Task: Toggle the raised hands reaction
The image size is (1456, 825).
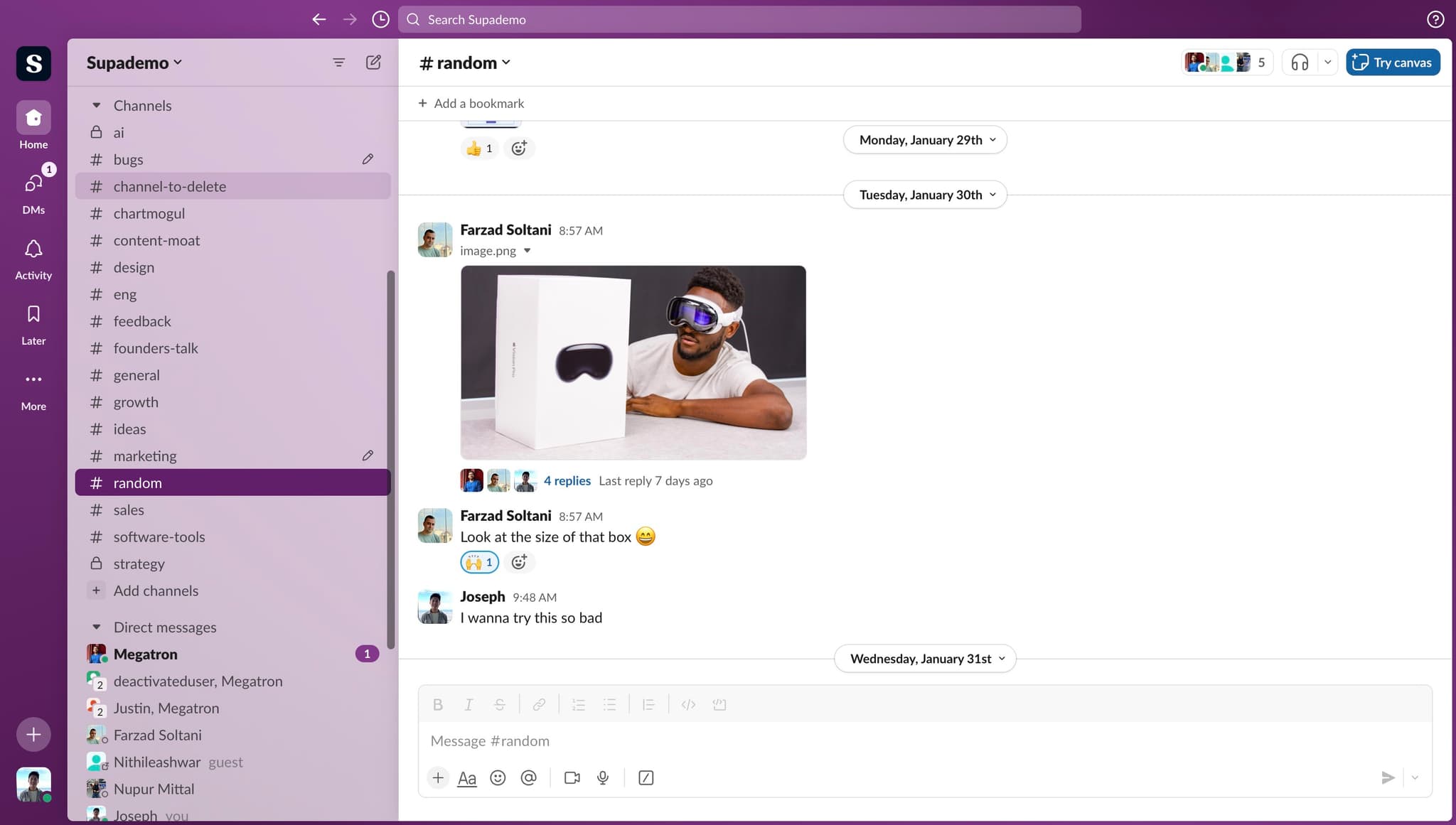Action: pos(479,562)
